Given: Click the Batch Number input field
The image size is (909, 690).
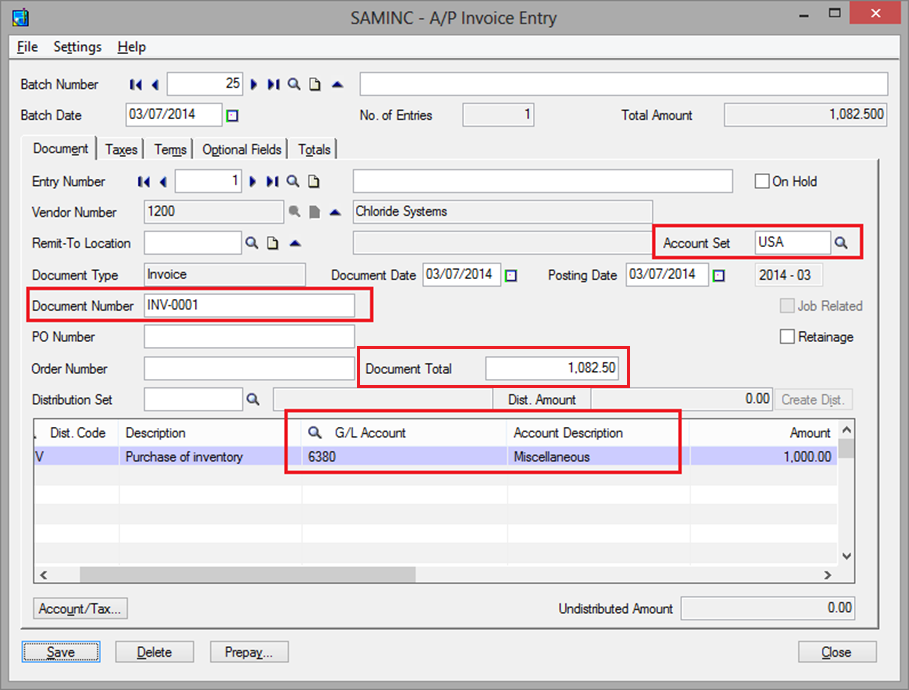Looking at the screenshot, I should 205,84.
